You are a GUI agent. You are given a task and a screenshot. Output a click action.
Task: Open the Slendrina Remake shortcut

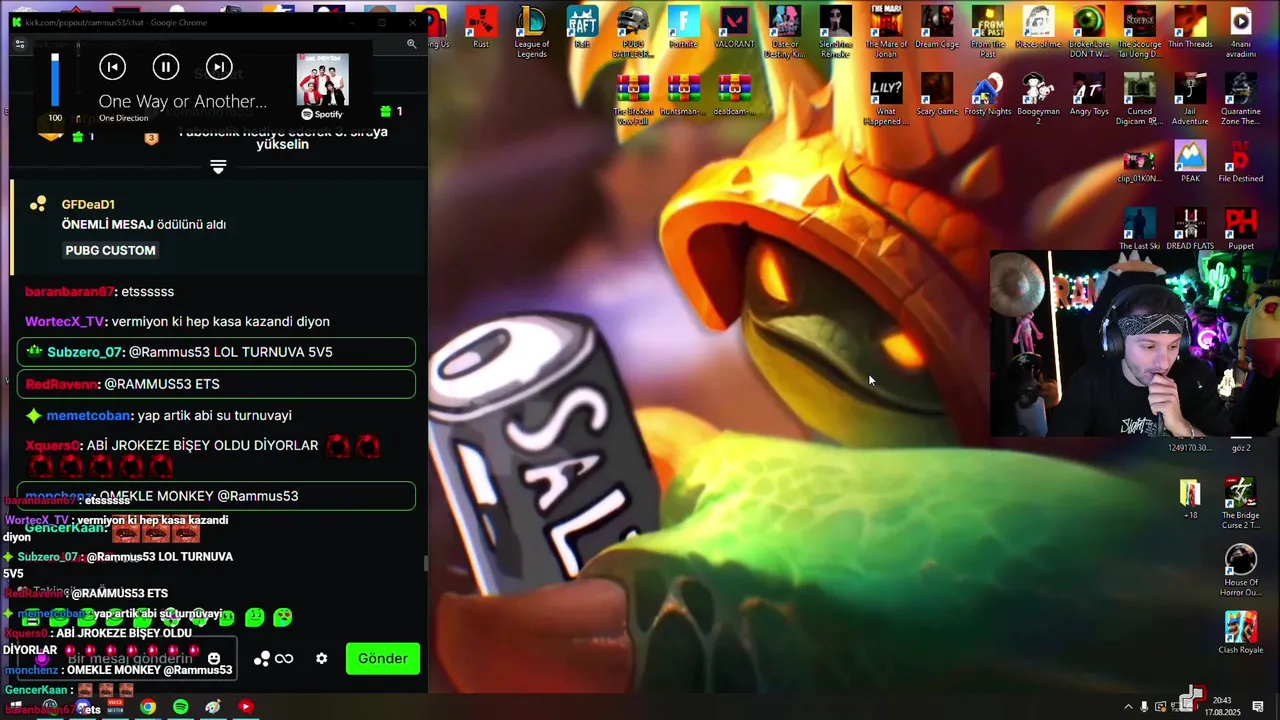[835, 31]
